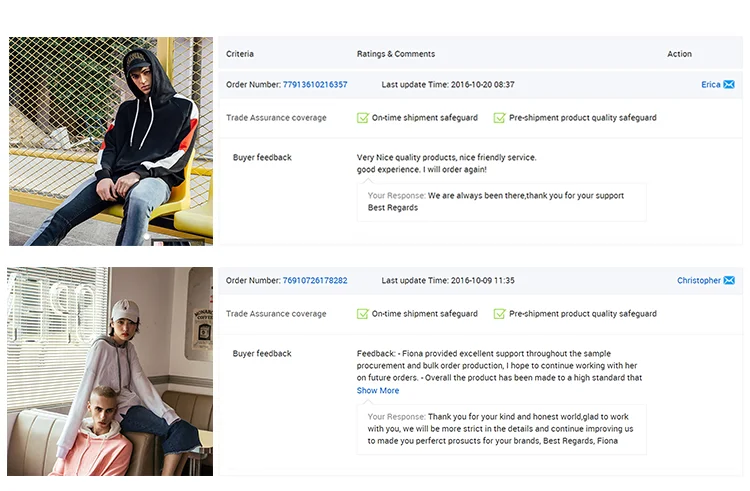The image size is (750, 491).
Task: Click the Ratings & Comments column header
Action: (396, 54)
